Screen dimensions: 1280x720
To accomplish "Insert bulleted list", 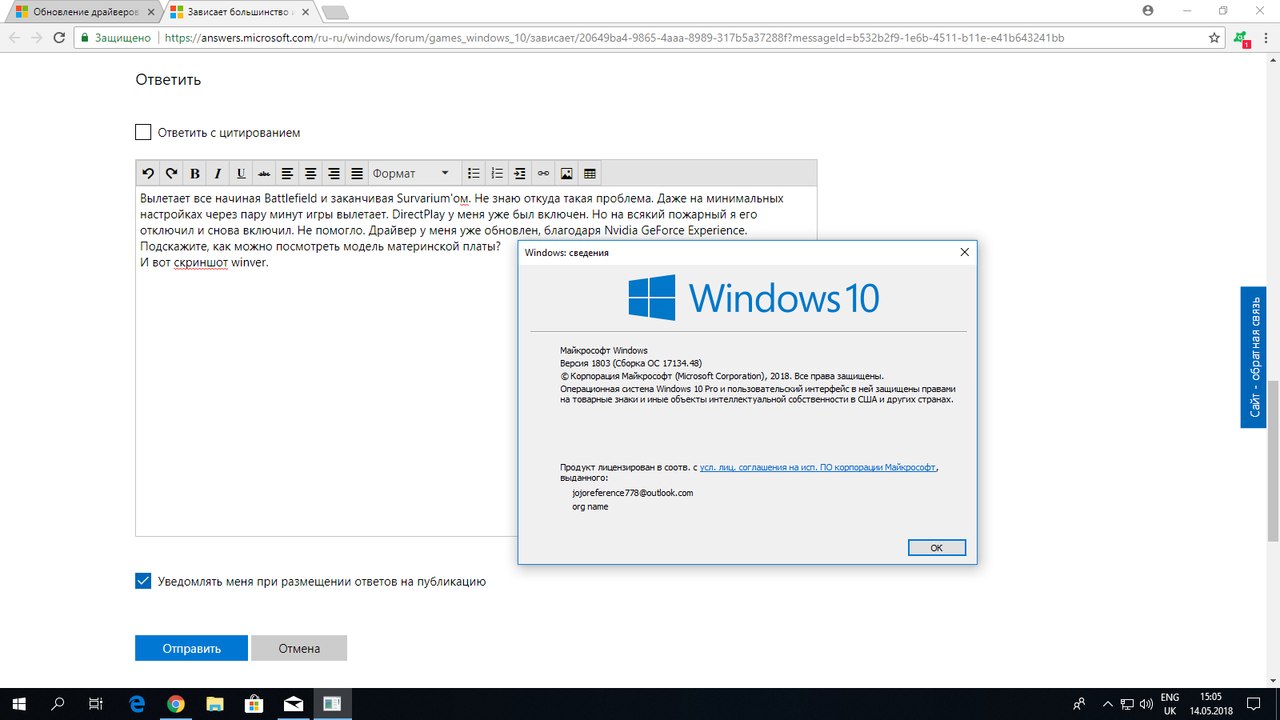I will click(474, 173).
